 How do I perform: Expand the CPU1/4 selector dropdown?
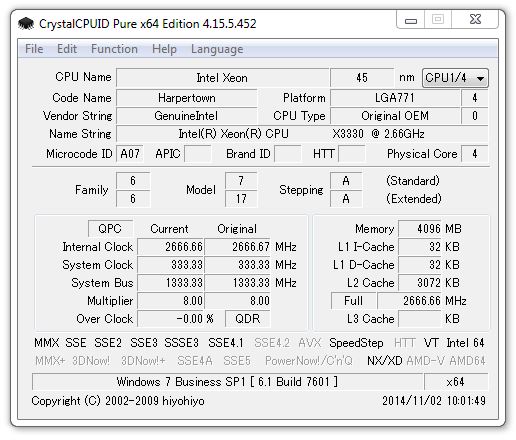tap(455, 78)
